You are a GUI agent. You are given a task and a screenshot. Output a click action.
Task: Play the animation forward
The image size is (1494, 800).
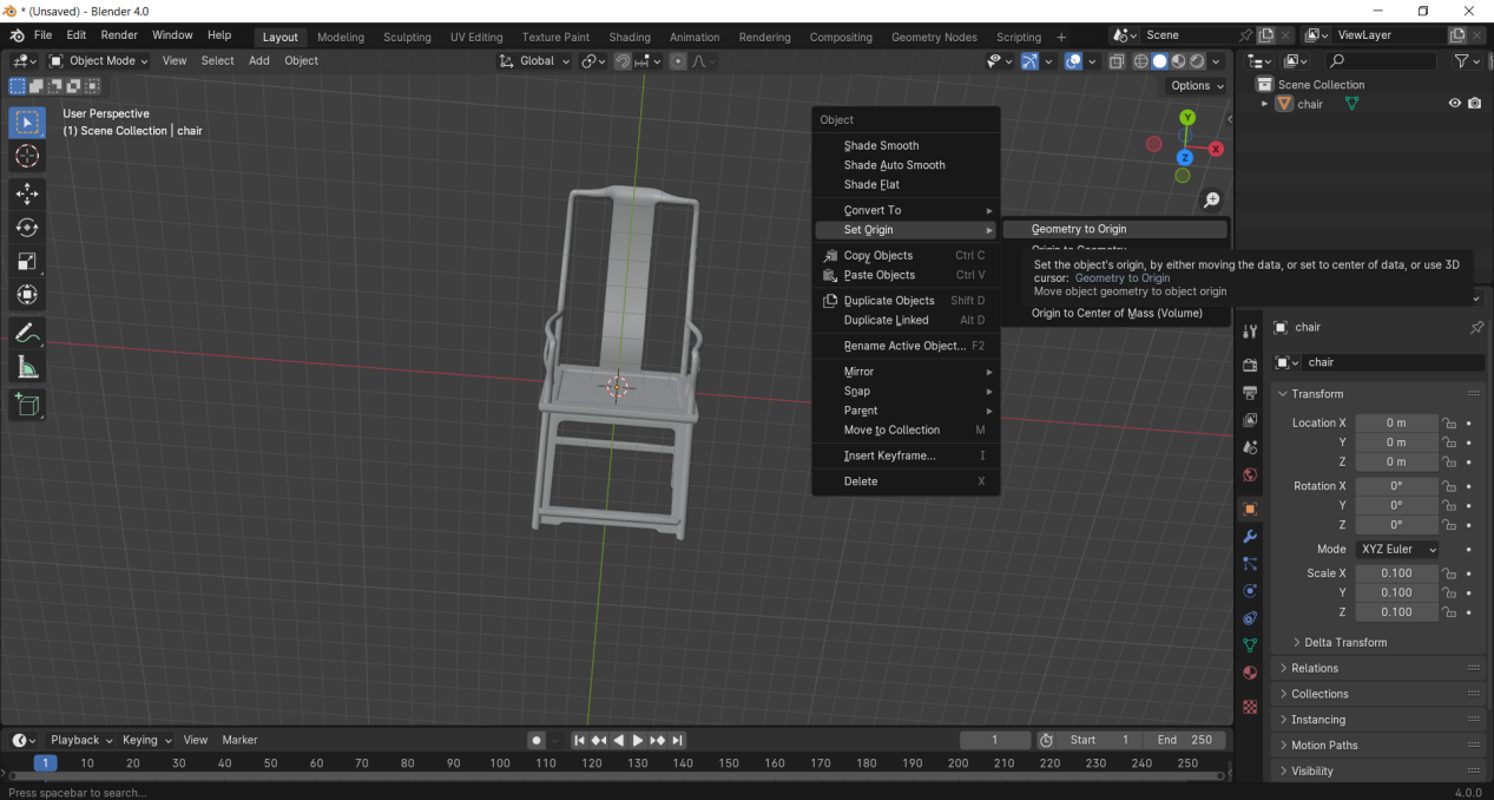637,740
